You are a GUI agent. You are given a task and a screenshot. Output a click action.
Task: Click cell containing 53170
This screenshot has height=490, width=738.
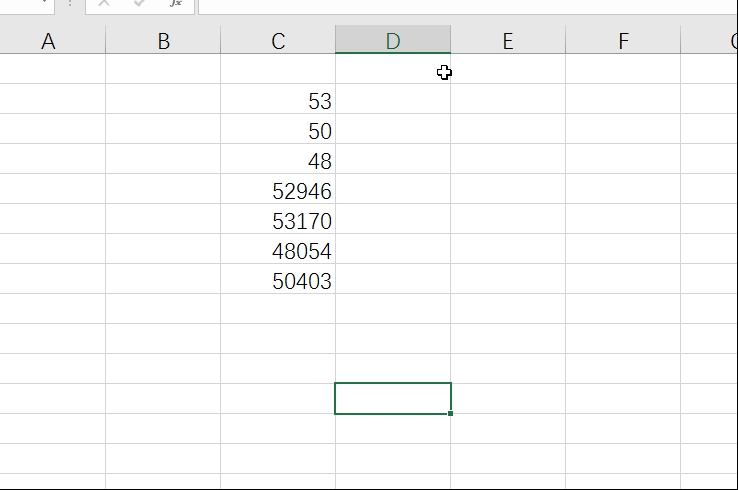(278, 219)
